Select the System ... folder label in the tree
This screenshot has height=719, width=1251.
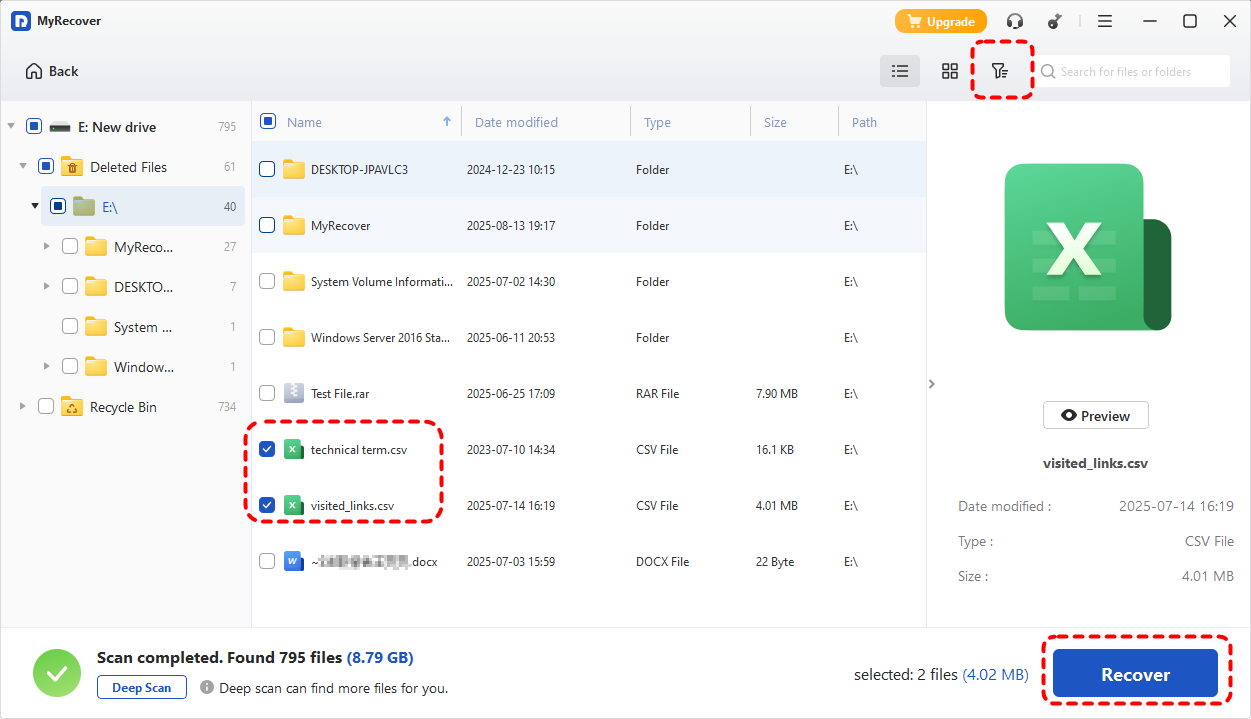pos(143,327)
